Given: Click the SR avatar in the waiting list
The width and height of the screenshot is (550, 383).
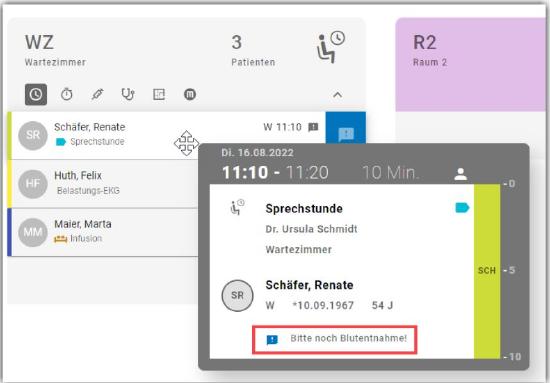Looking at the screenshot, I should coord(33,135).
